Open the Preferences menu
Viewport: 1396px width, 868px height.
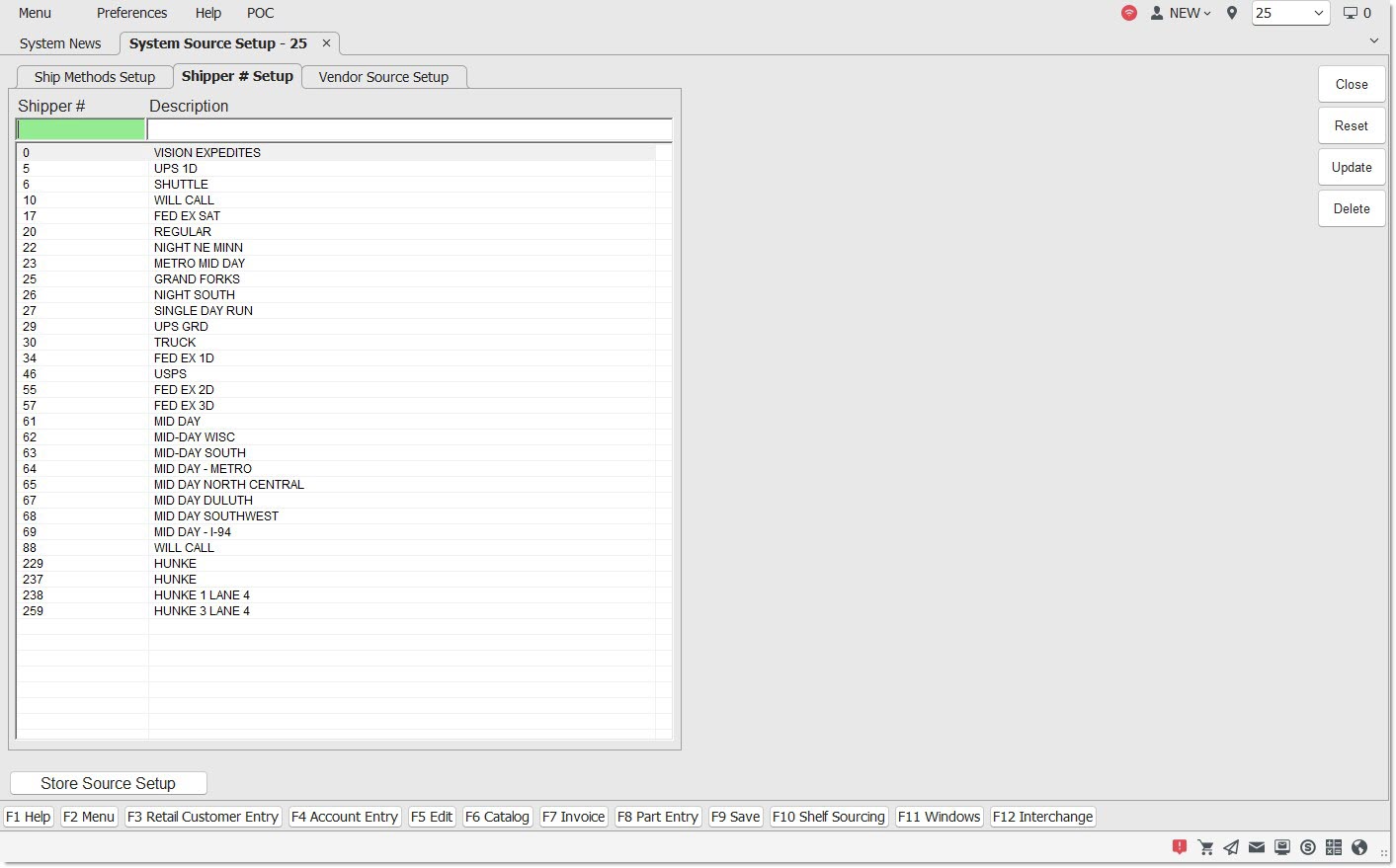[x=131, y=13]
